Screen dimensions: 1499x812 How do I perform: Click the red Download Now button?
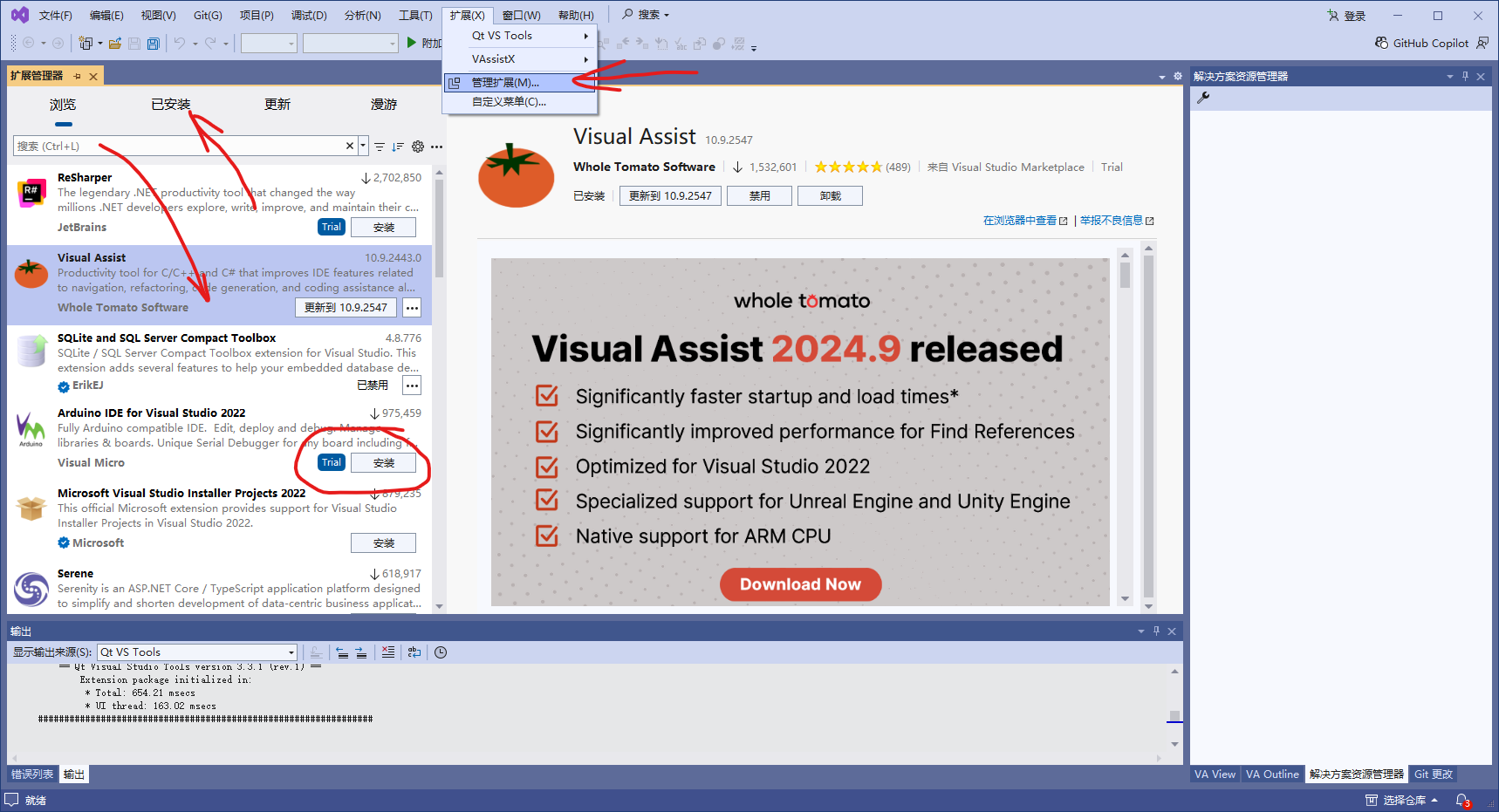click(x=800, y=584)
